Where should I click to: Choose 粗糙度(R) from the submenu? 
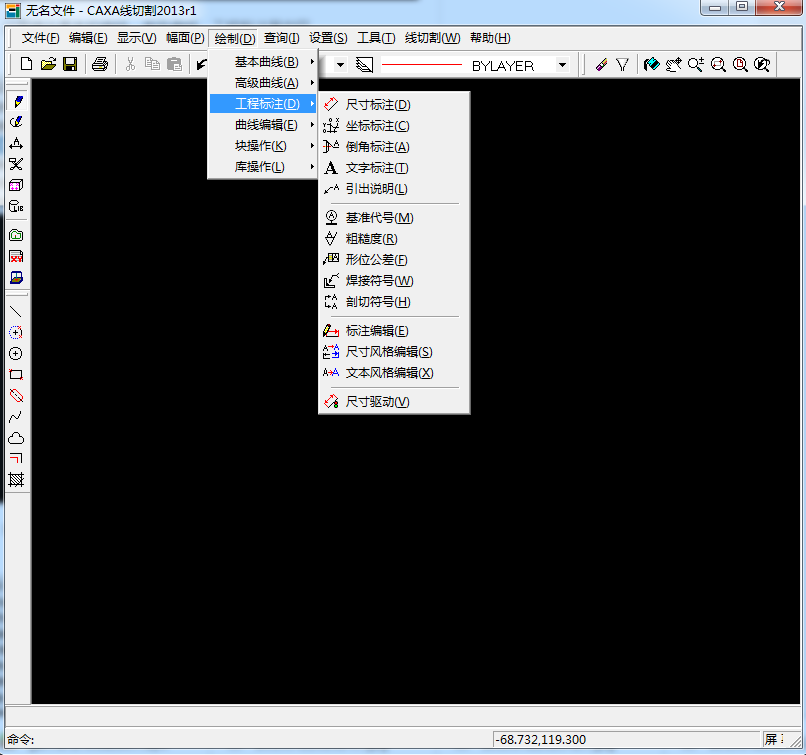pyautogui.click(x=394, y=239)
